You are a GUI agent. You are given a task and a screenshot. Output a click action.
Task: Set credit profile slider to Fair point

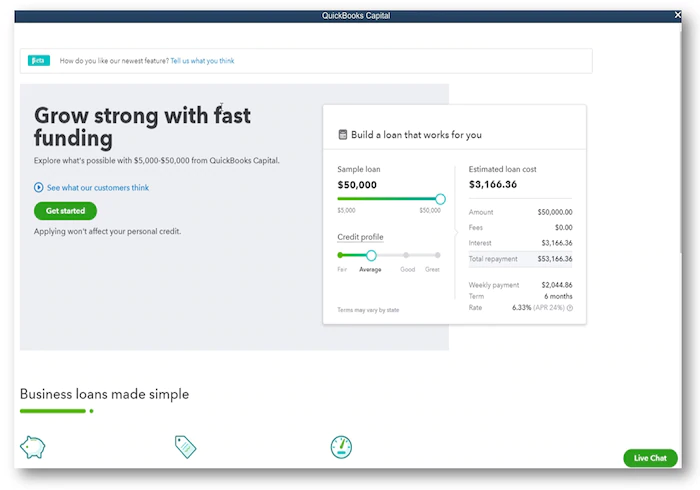click(x=340, y=255)
